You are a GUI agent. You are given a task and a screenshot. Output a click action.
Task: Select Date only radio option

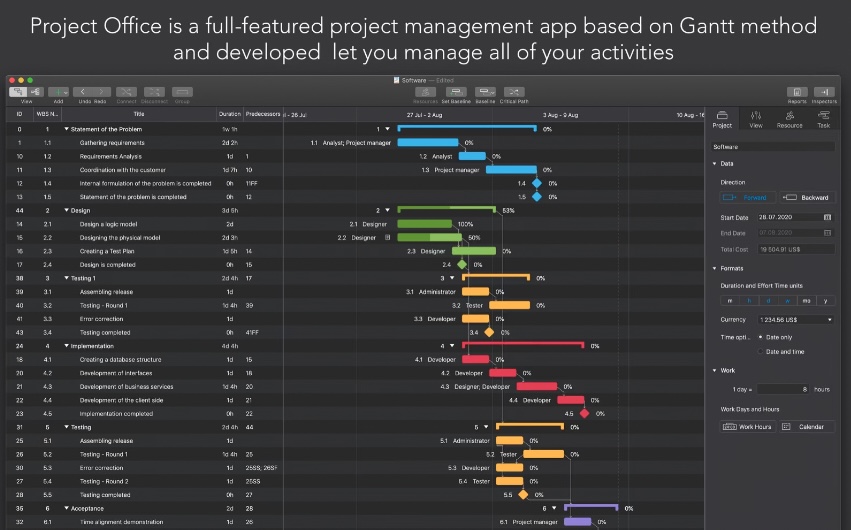pyautogui.click(x=760, y=337)
